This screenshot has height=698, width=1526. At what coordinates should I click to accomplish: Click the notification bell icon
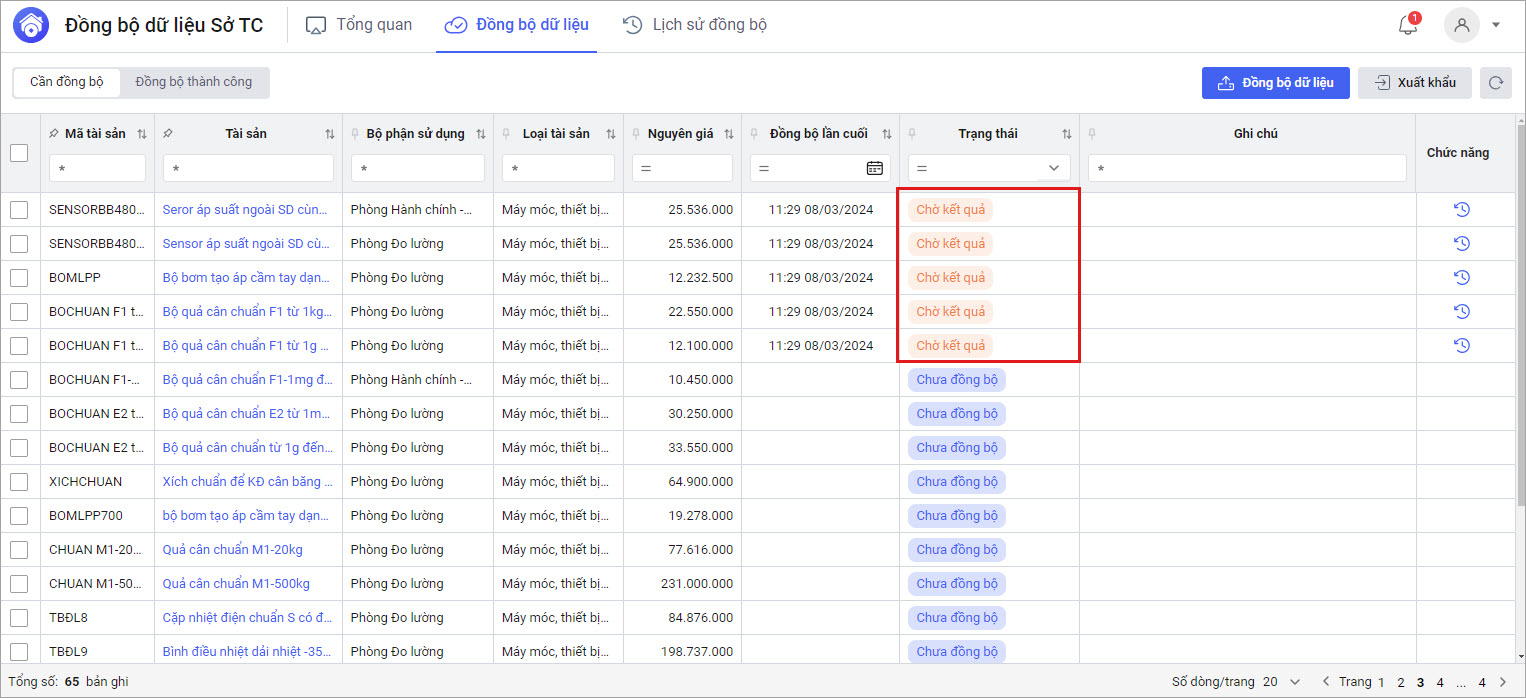1408,26
